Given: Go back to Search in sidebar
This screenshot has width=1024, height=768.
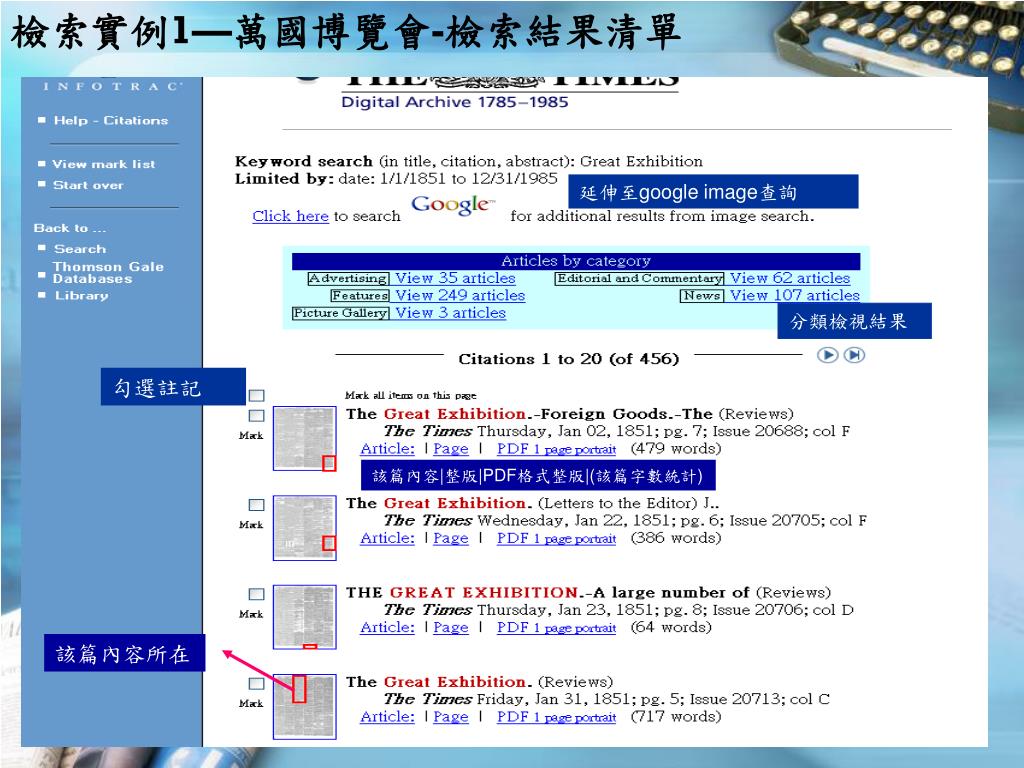Looking at the screenshot, I should pos(80,249).
